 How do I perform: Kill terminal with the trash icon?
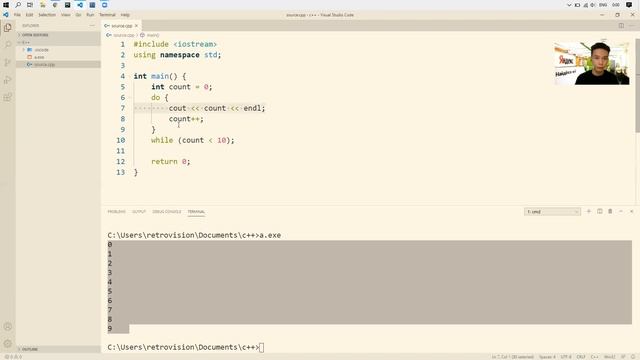[x=610, y=211]
